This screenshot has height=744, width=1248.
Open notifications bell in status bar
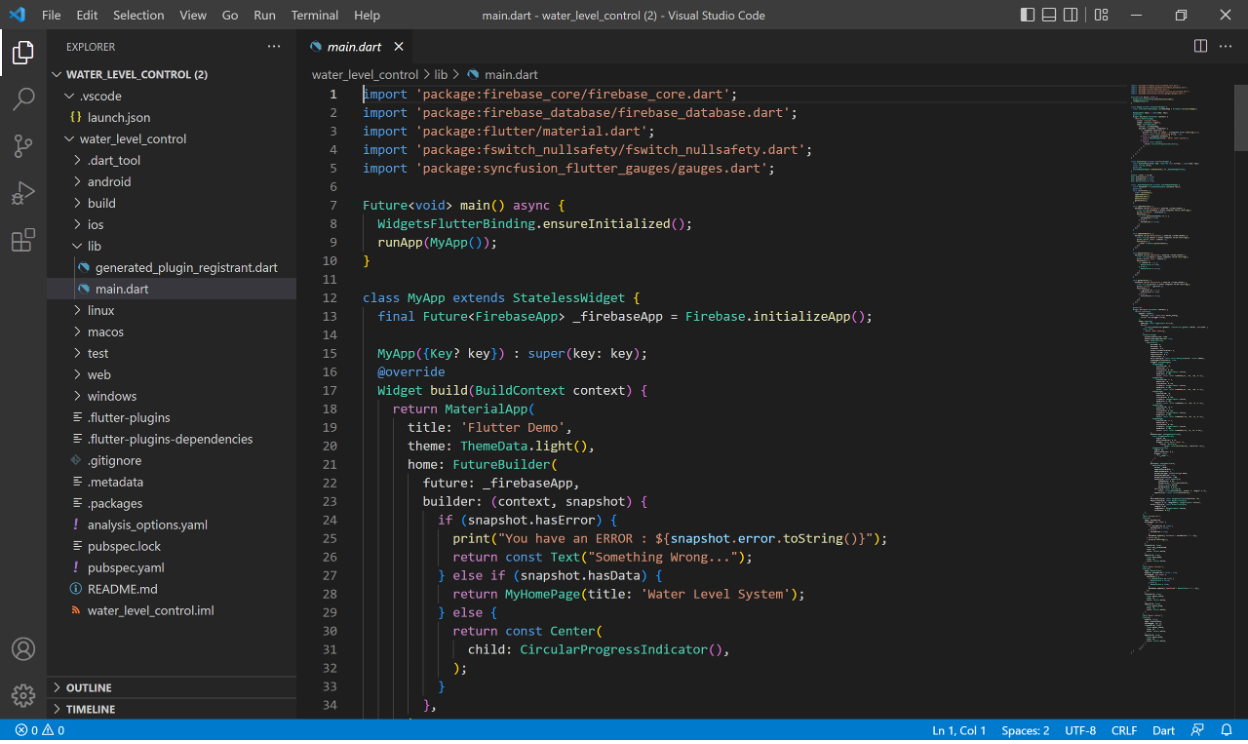(1226, 730)
